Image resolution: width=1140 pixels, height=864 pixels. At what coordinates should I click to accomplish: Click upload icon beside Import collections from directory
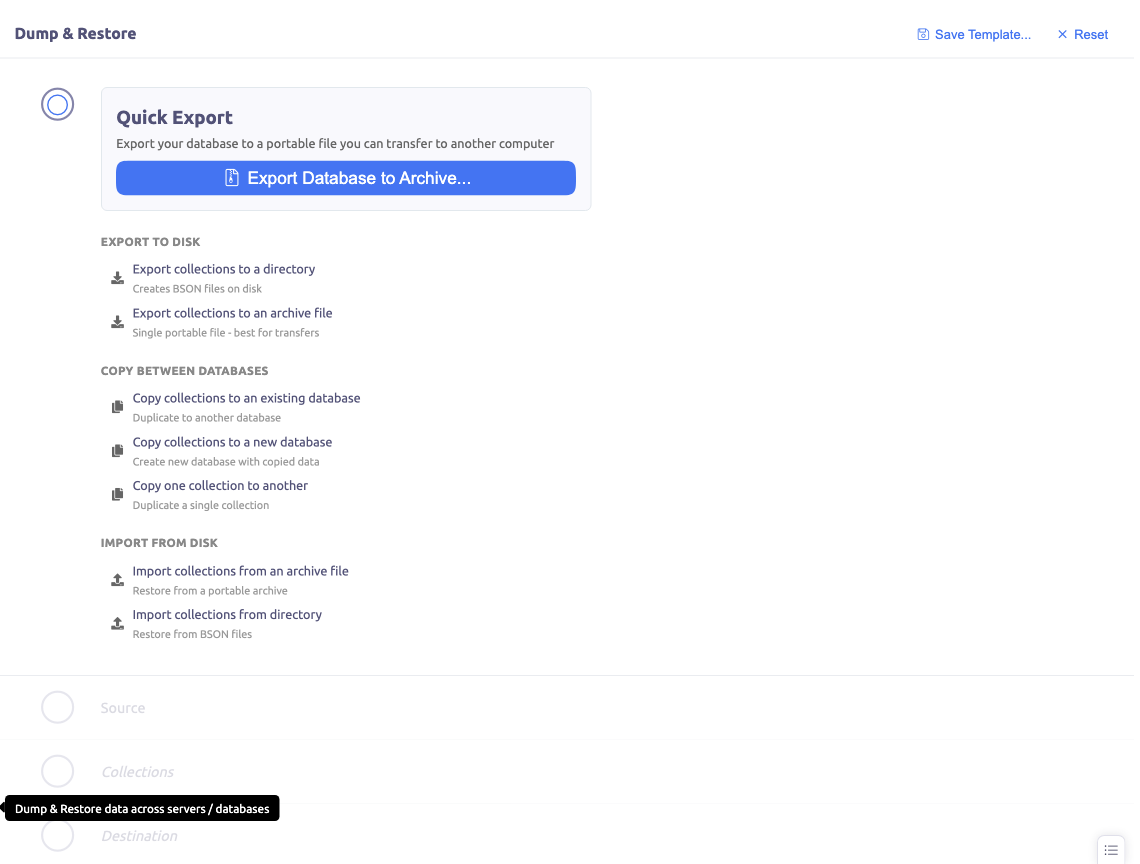[117, 623]
